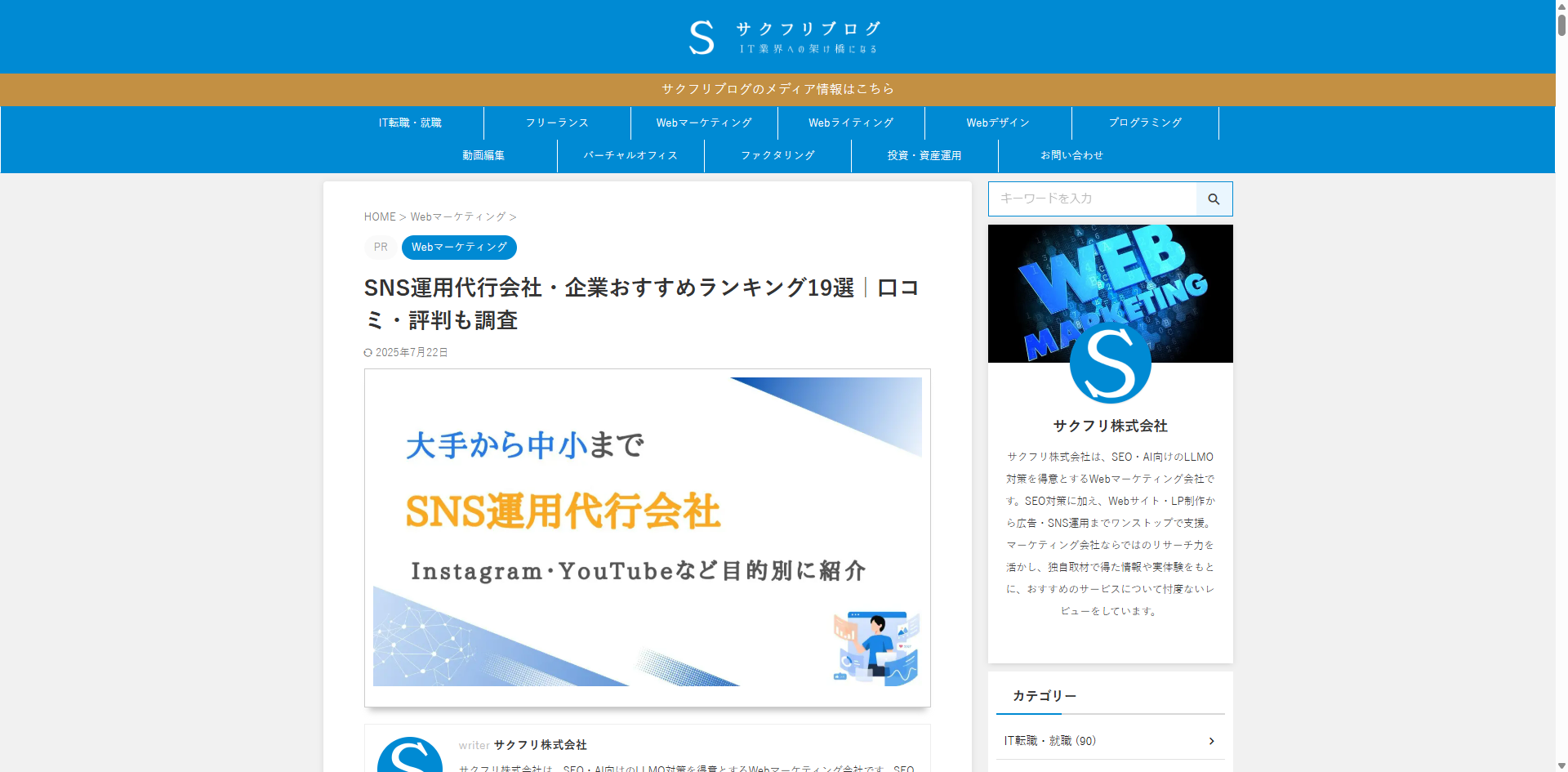Screen dimensions: 1568x772
Task: Click the writer S avatar below article image
Action: (410, 756)
